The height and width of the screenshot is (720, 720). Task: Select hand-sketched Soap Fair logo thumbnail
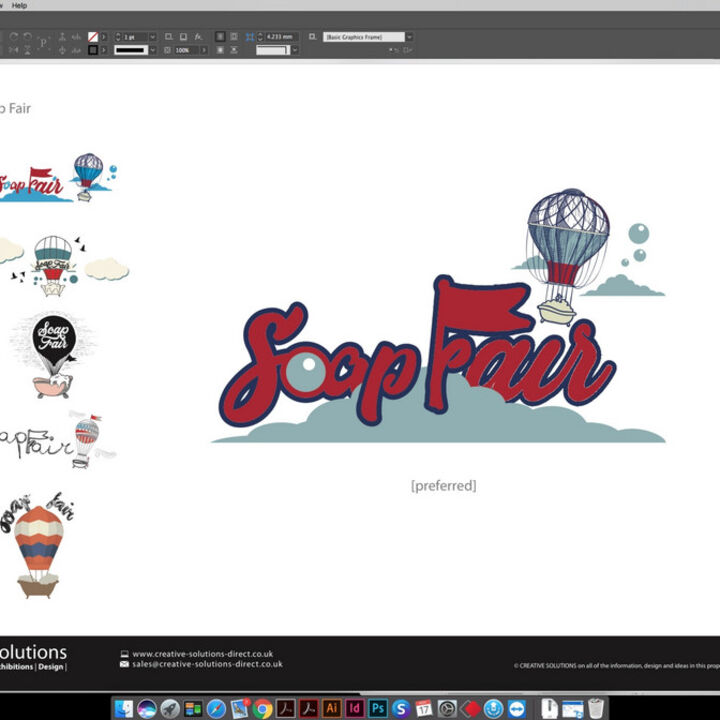(x=57, y=439)
